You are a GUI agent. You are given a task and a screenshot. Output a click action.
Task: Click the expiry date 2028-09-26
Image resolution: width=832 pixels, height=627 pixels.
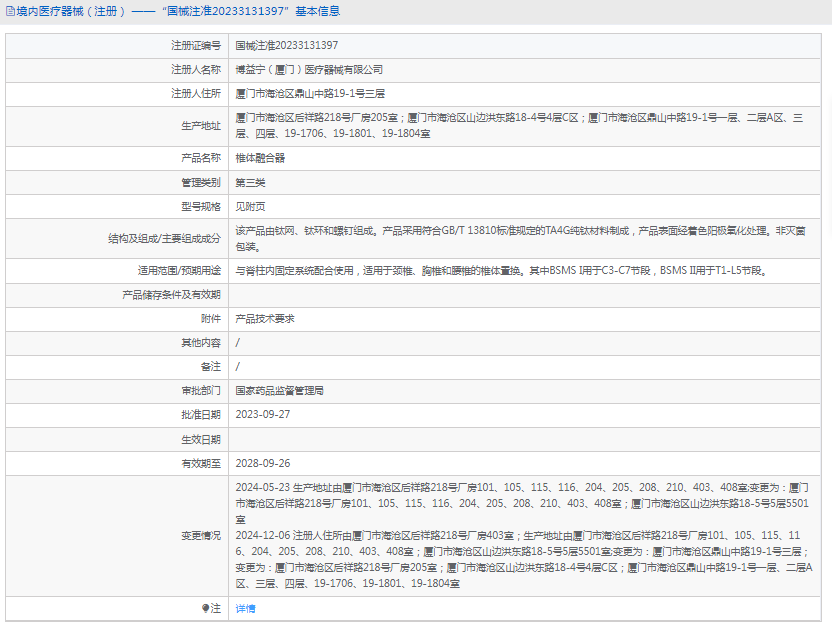pos(263,464)
